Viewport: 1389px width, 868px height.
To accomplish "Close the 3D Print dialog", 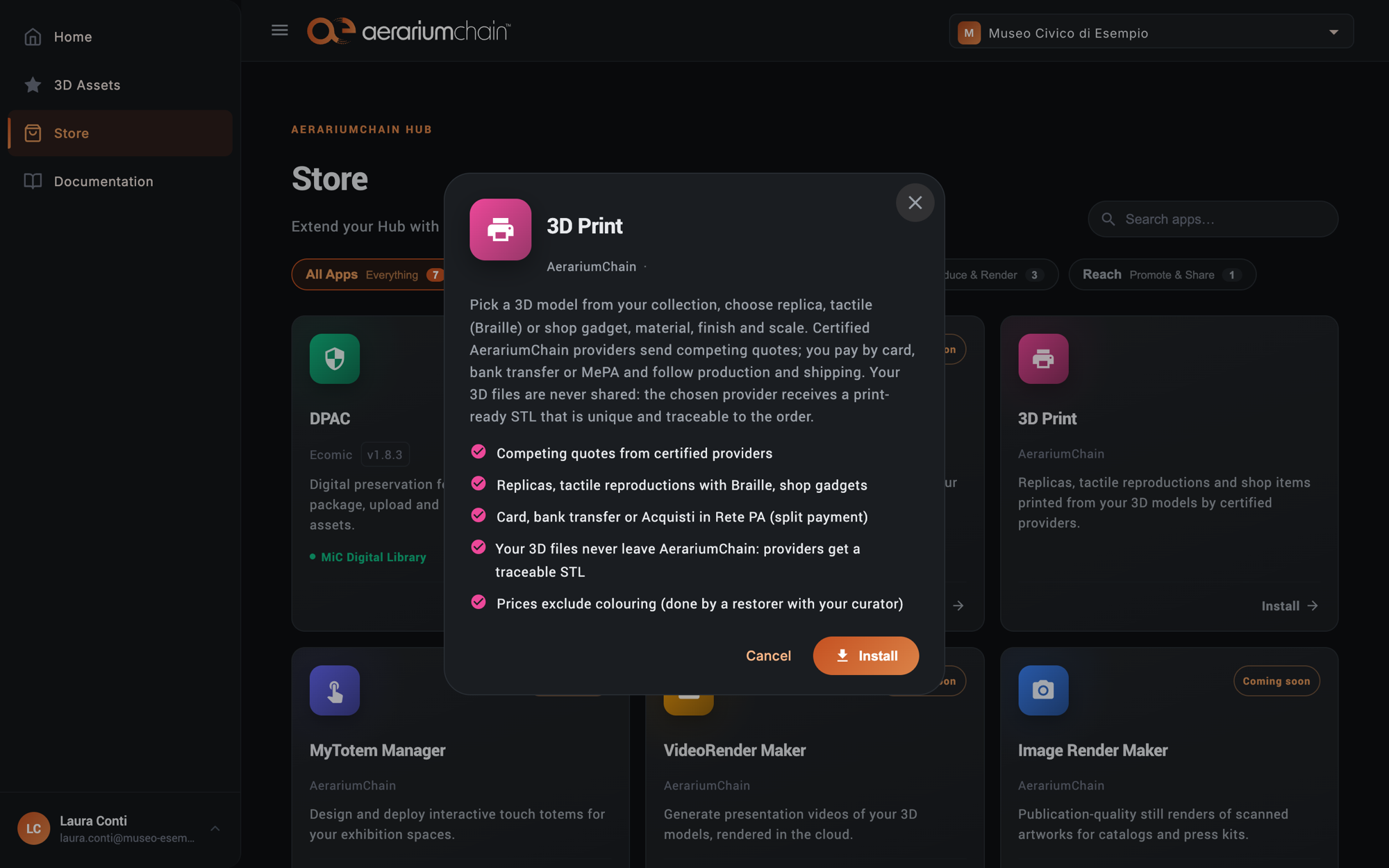I will [x=915, y=203].
